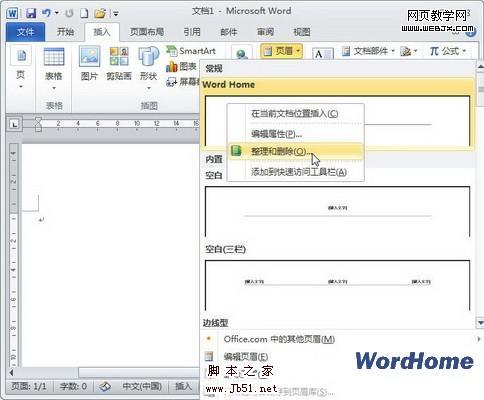Click the 内置 section label
This screenshot has width=484, height=400.
click(x=214, y=159)
